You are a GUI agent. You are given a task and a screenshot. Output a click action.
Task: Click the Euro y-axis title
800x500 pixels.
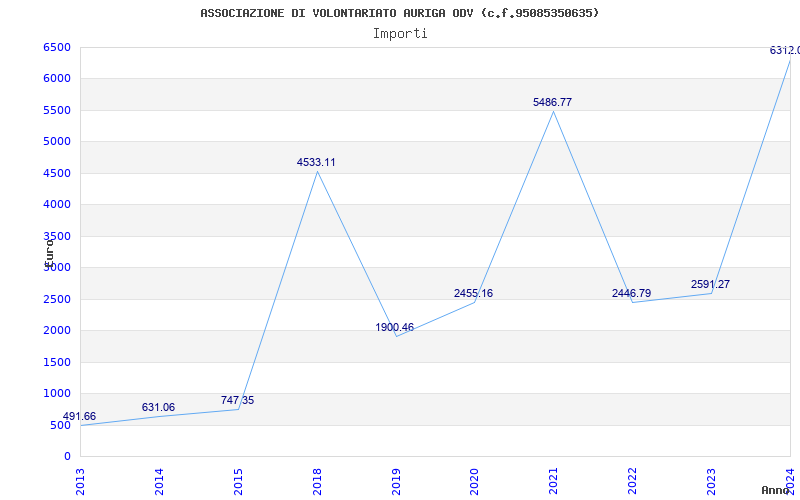pos(49,252)
